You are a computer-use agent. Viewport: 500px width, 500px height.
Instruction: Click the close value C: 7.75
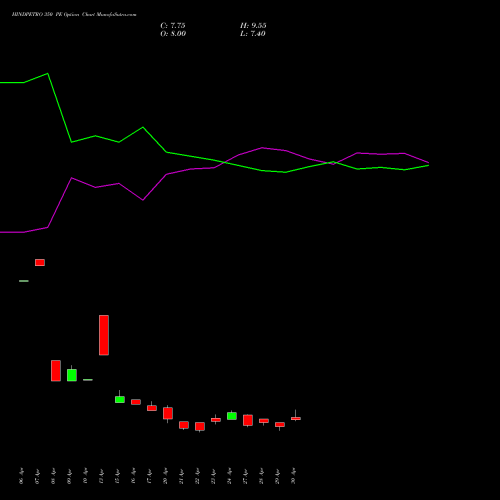173,26
